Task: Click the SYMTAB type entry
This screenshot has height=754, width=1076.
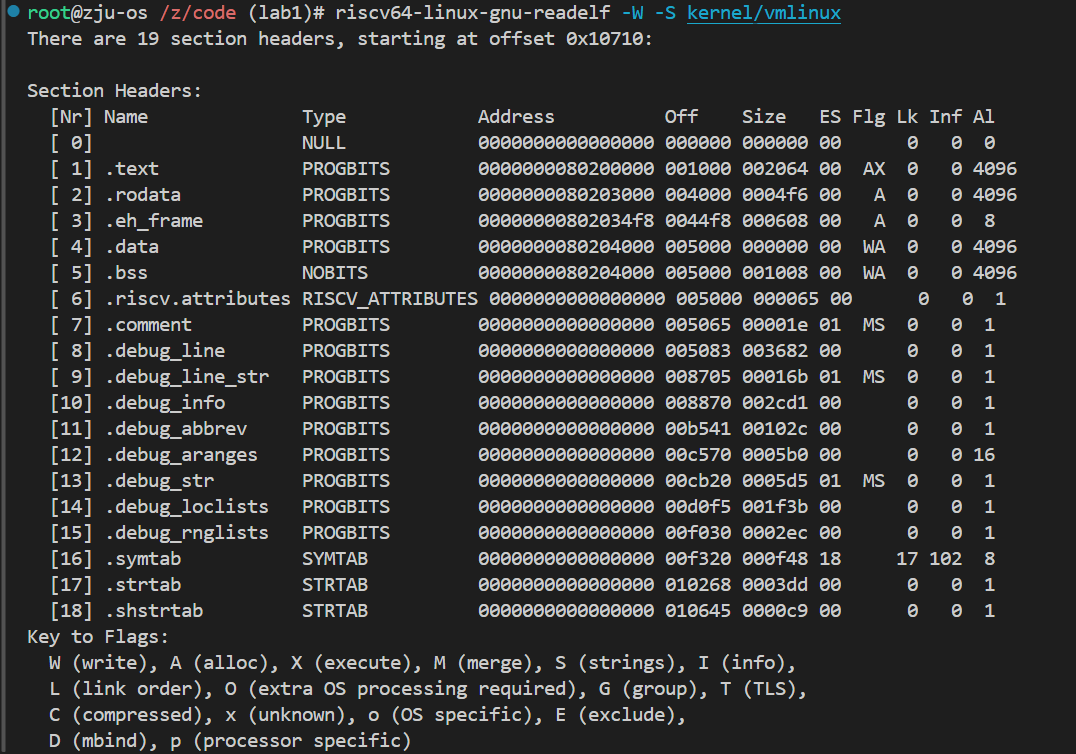Action: 335,559
